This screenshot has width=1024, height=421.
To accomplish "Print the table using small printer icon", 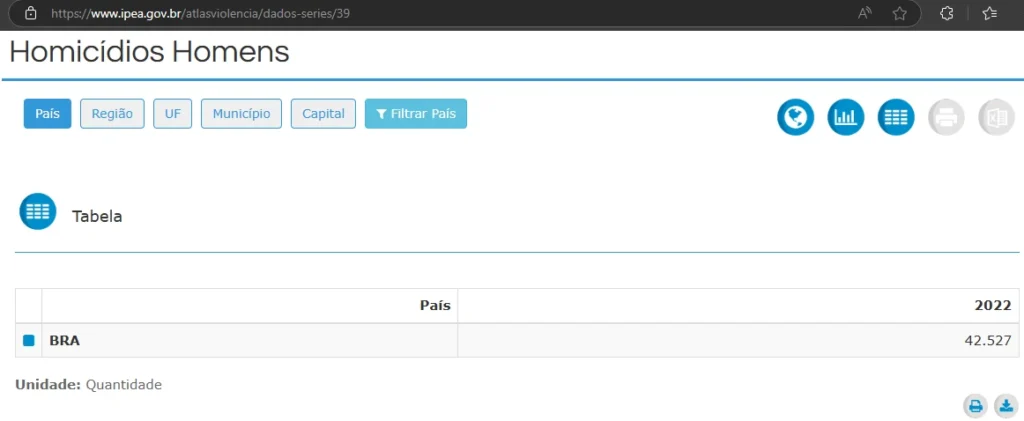I will pos(974,405).
